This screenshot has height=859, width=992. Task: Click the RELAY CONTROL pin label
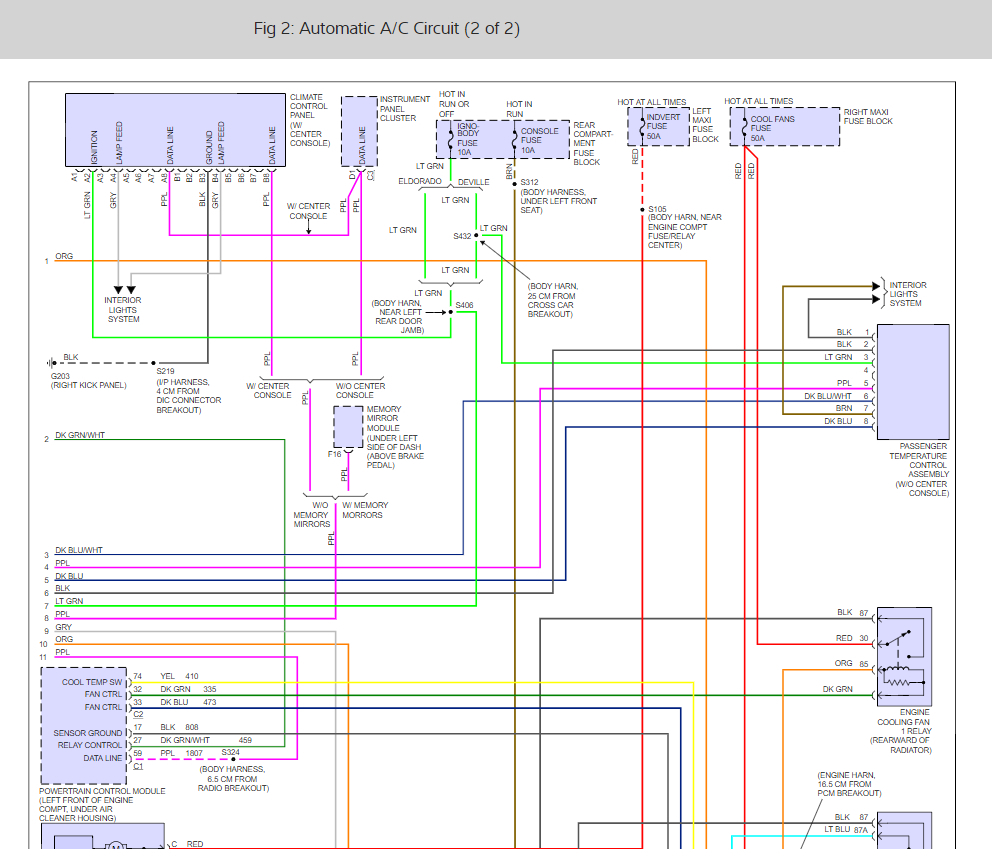click(x=90, y=745)
